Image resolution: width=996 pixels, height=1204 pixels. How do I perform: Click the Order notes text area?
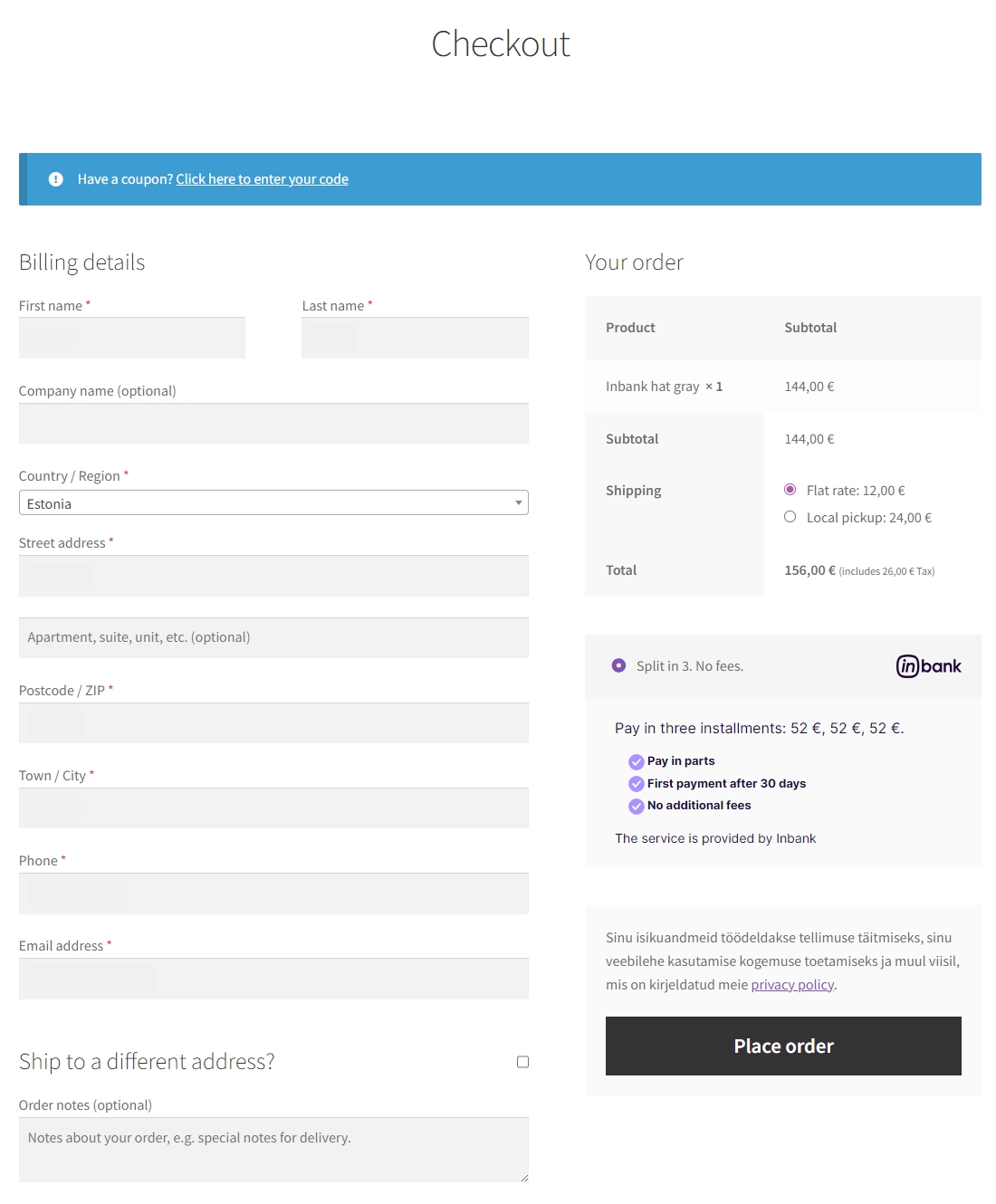coord(273,1149)
